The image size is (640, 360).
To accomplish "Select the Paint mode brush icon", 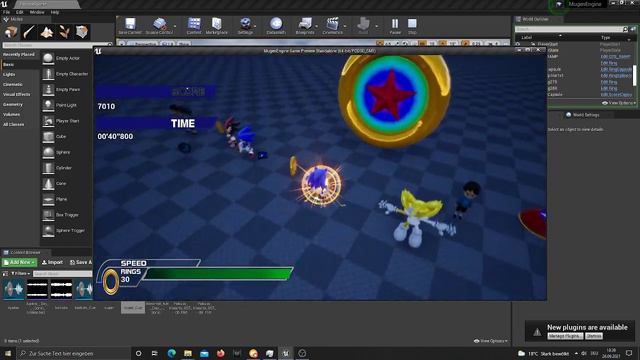I will [x=29, y=32].
